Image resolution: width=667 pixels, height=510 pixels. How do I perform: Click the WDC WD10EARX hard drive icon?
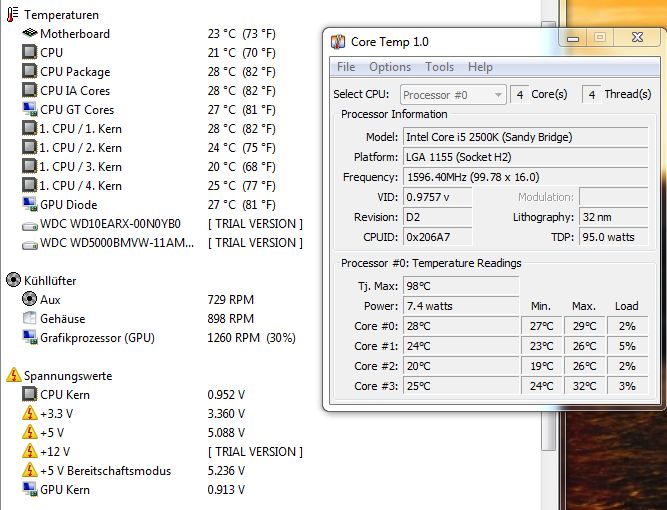pos(29,225)
